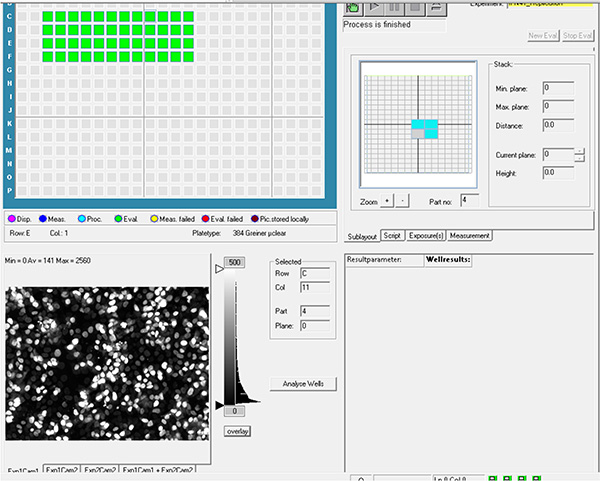Click the Zoom minus button

(x=403, y=201)
